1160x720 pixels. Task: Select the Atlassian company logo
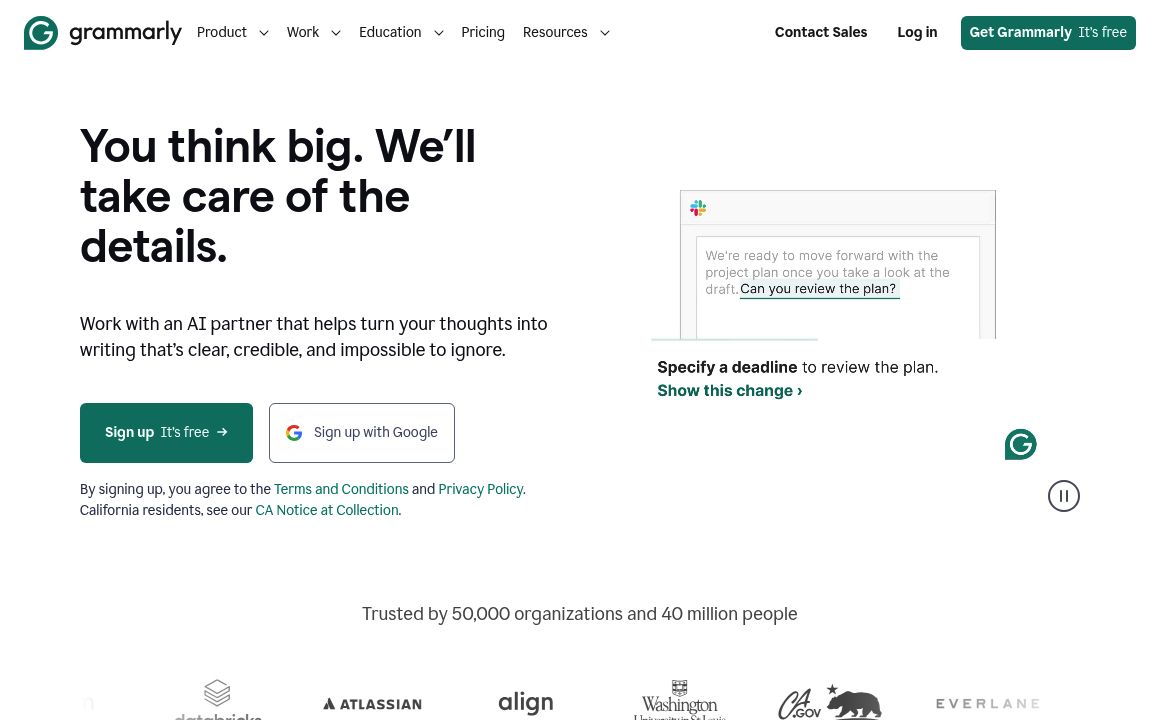coord(372,703)
